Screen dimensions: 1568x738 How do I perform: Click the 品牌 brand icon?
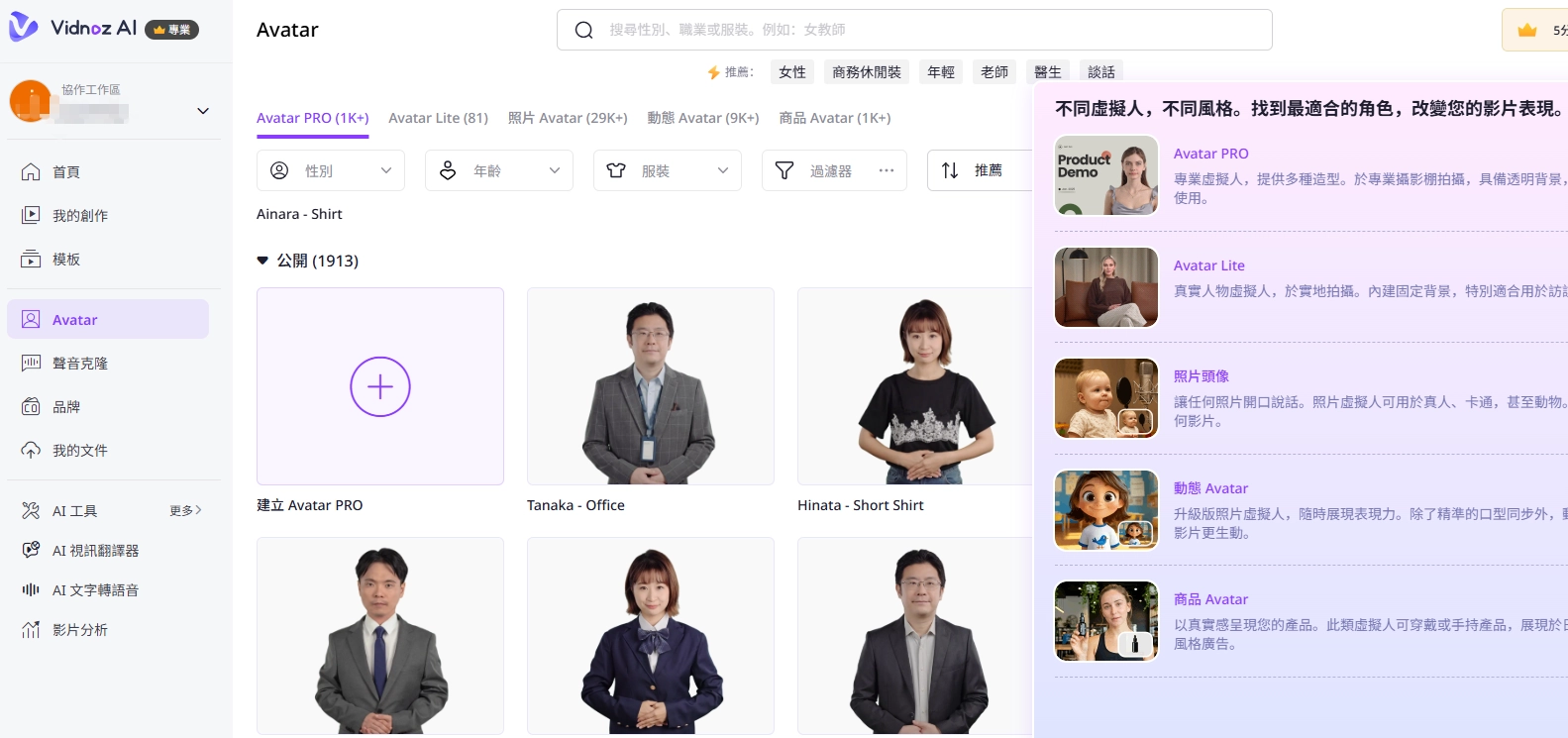point(31,407)
